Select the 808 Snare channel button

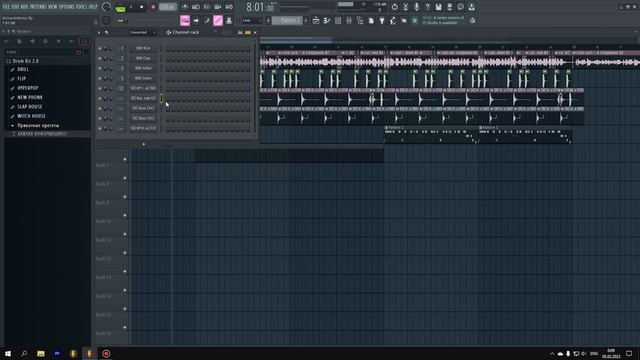[x=143, y=78]
